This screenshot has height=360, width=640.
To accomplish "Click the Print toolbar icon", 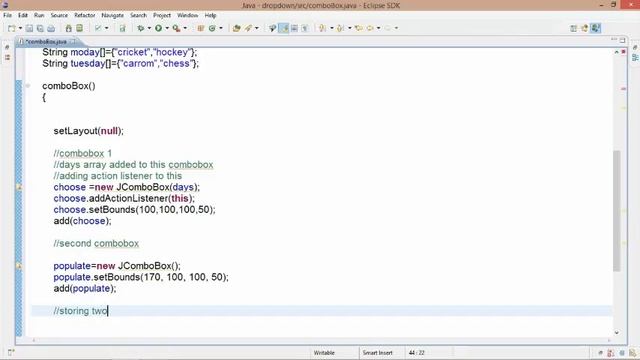I will pyautogui.click(x=51, y=28).
